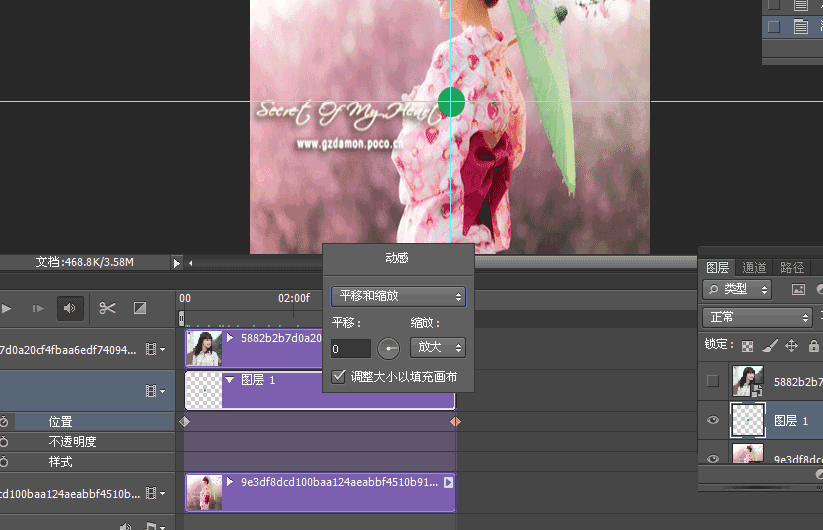
Task: Switch to the 路径 tab
Action: [792, 268]
